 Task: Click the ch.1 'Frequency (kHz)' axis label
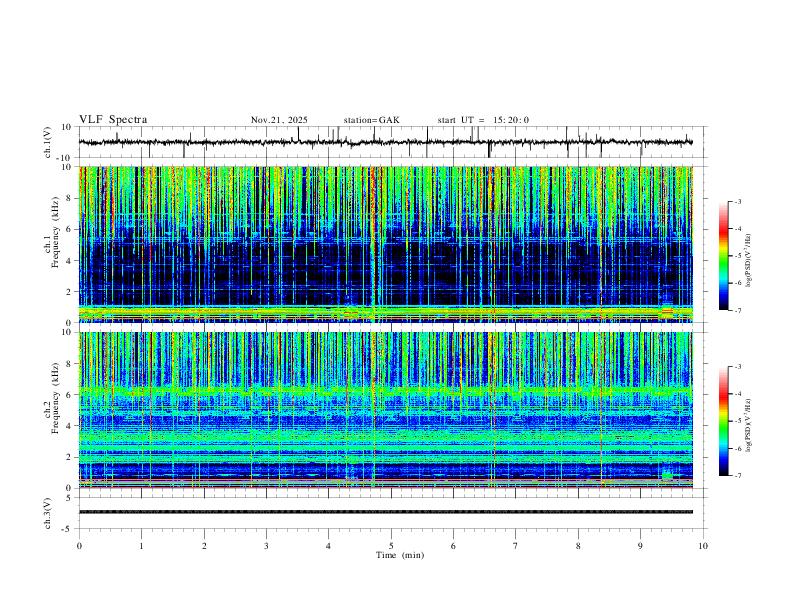55,233
